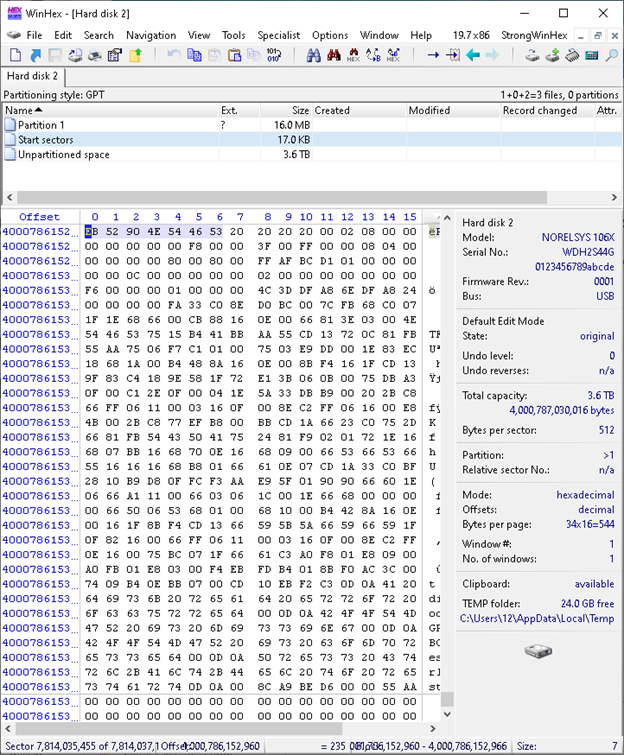Click the Open file arrow icon
This screenshot has height=755, width=624.
click(35, 55)
